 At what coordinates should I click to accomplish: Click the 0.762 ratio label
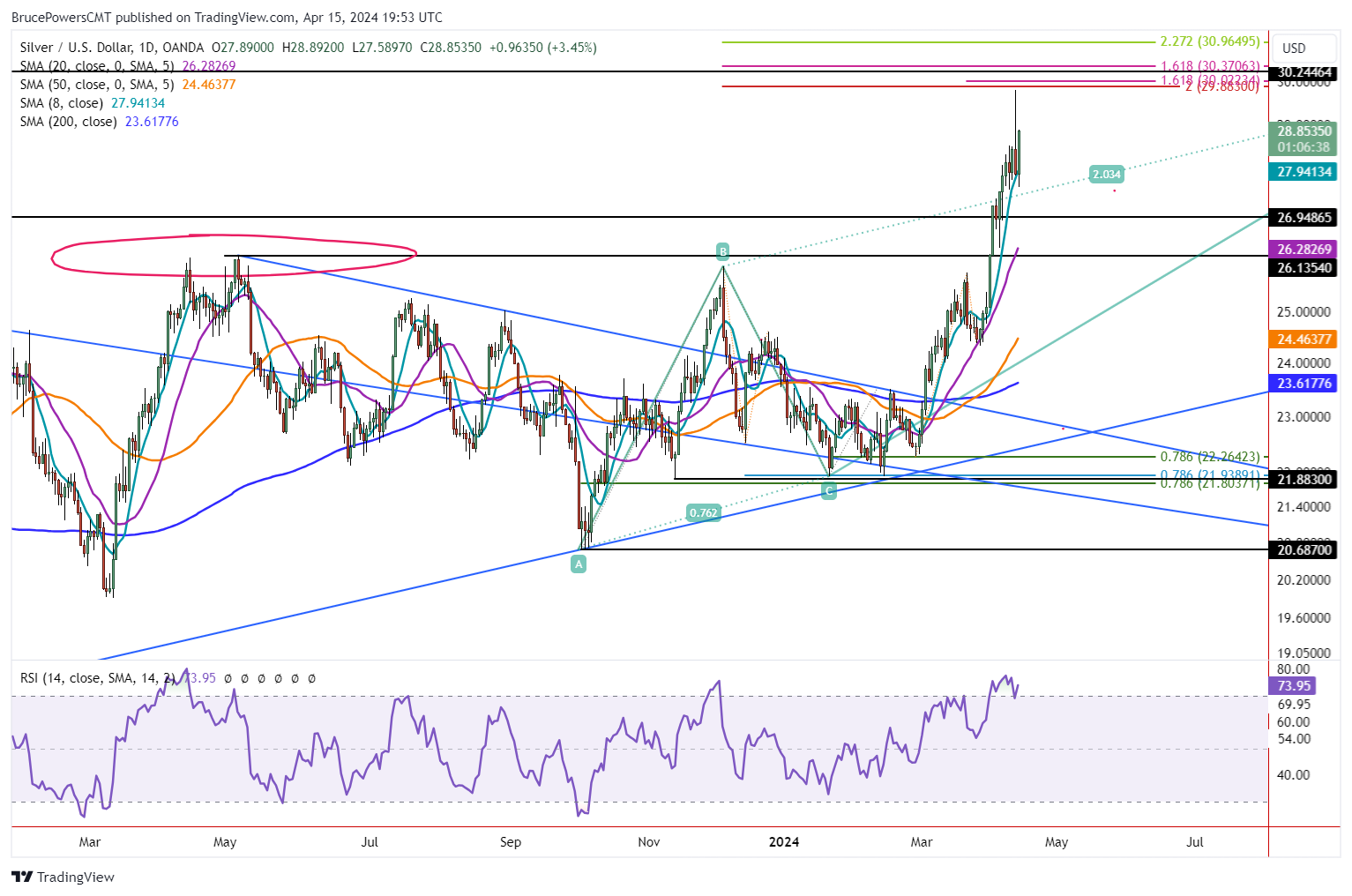(703, 512)
